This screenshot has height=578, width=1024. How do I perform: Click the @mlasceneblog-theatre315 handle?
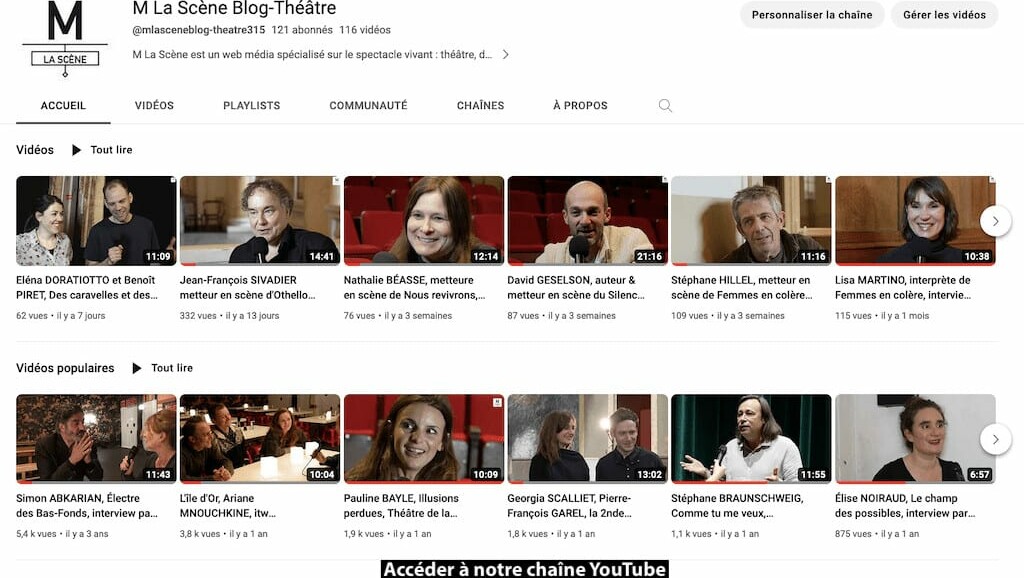(199, 30)
